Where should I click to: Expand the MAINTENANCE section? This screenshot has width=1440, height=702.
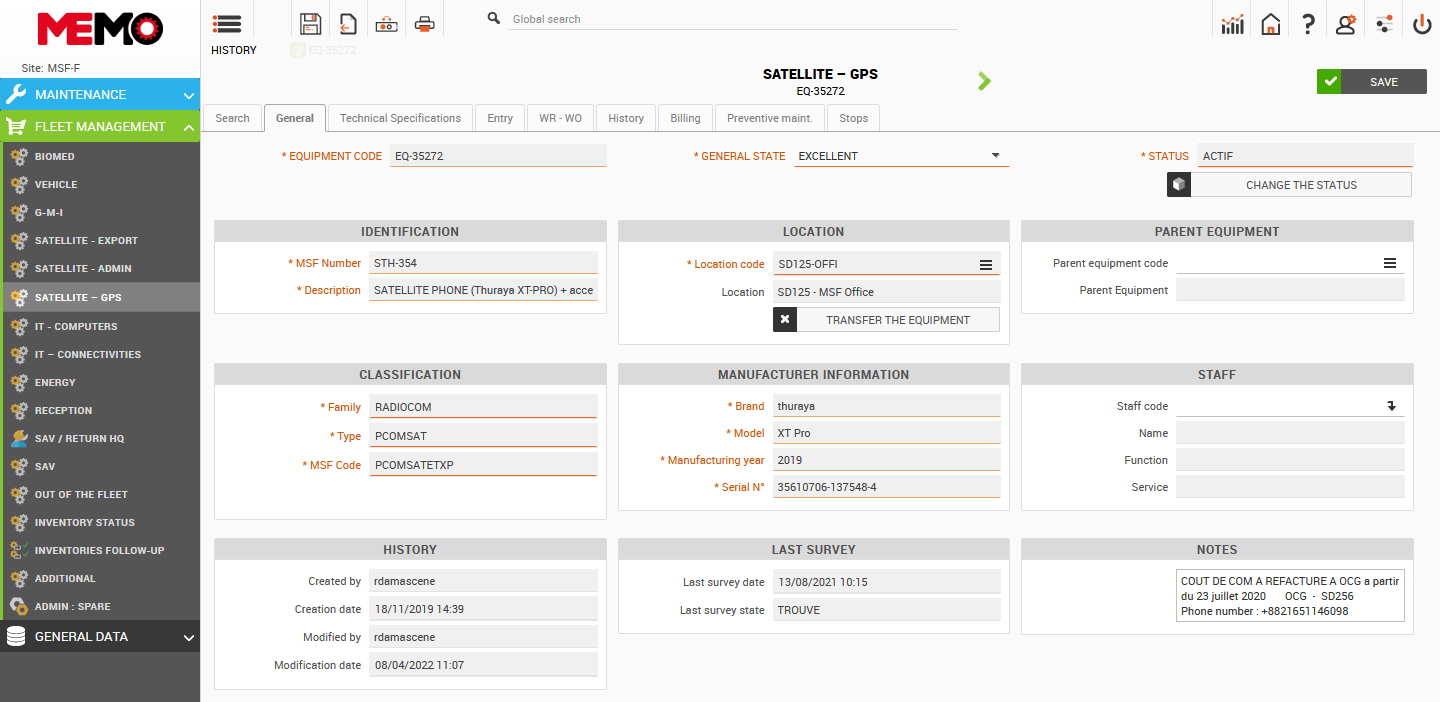click(x=100, y=94)
